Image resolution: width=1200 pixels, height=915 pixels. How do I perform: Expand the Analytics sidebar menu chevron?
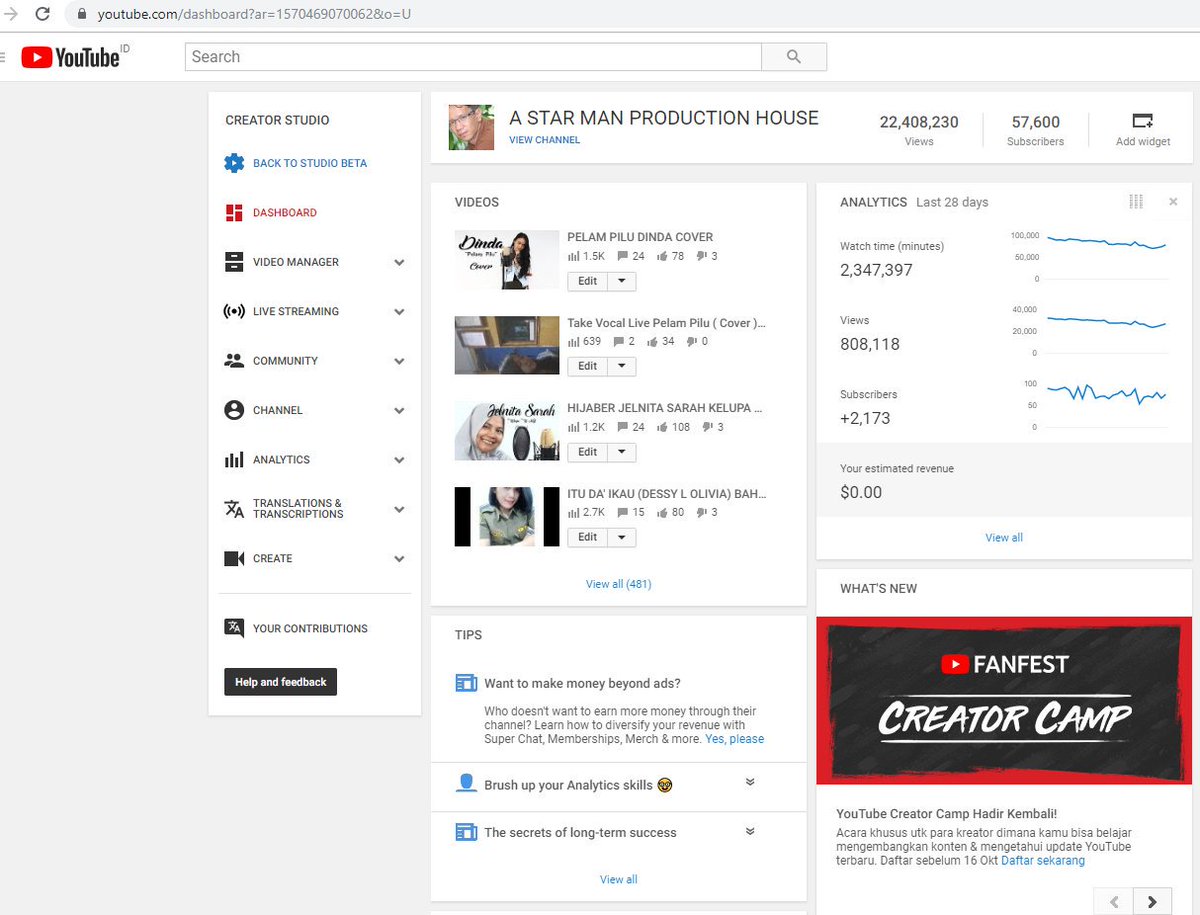(399, 460)
